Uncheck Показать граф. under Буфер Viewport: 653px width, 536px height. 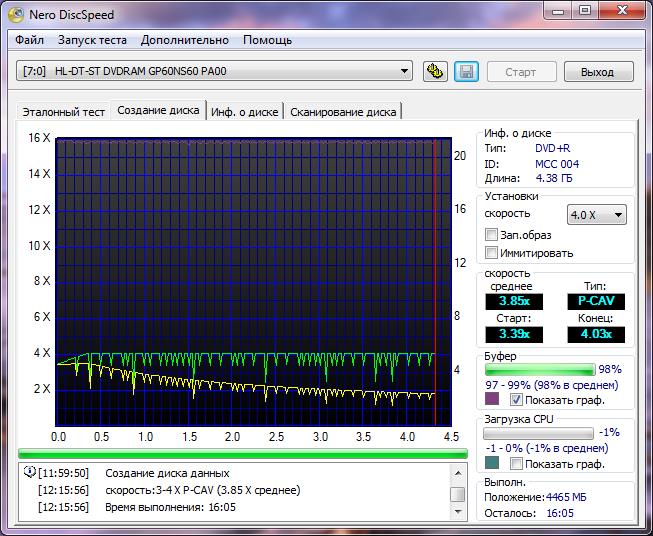[516, 400]
